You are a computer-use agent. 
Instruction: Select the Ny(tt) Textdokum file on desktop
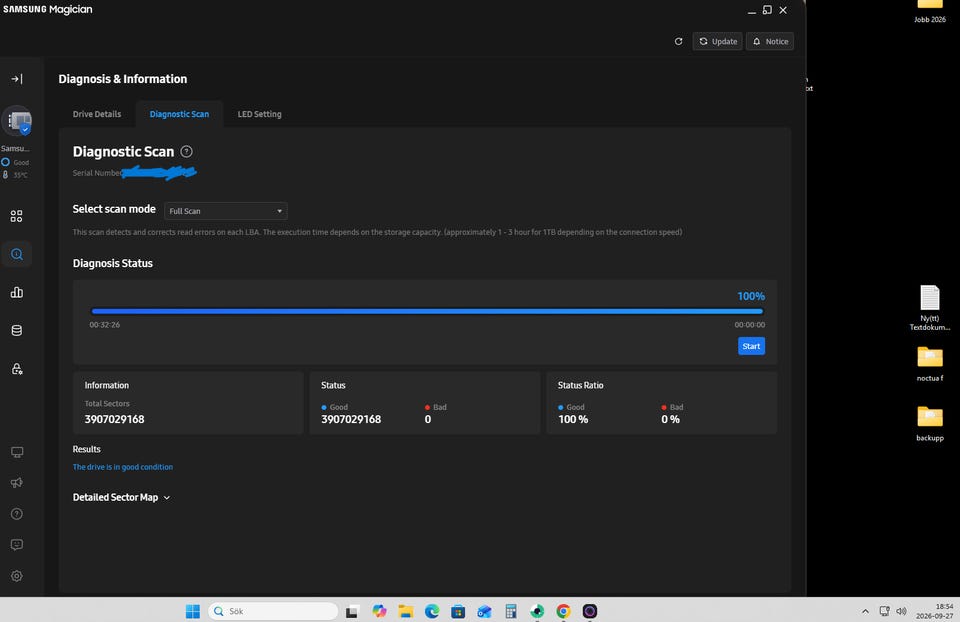coord(929,308)
